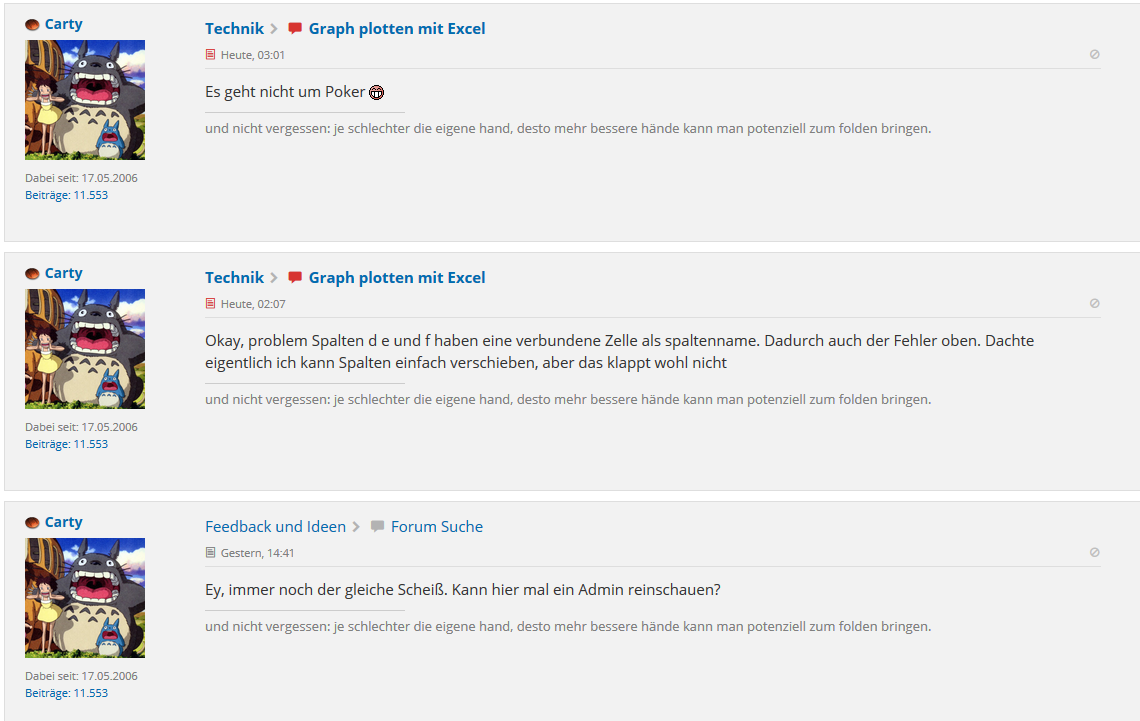Click the red thread icon in first post
The width and height of the screenshot is (1140, 721).
pyautogui.click(x=294, y=28)
